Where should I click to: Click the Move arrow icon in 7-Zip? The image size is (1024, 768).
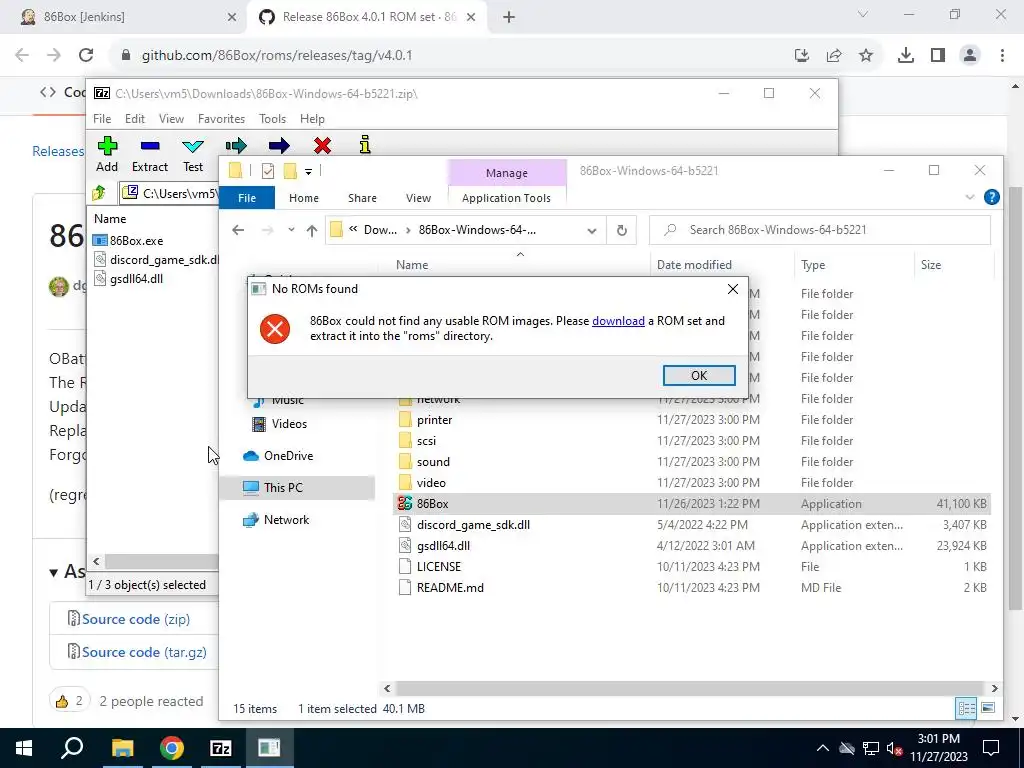[279, 145]
